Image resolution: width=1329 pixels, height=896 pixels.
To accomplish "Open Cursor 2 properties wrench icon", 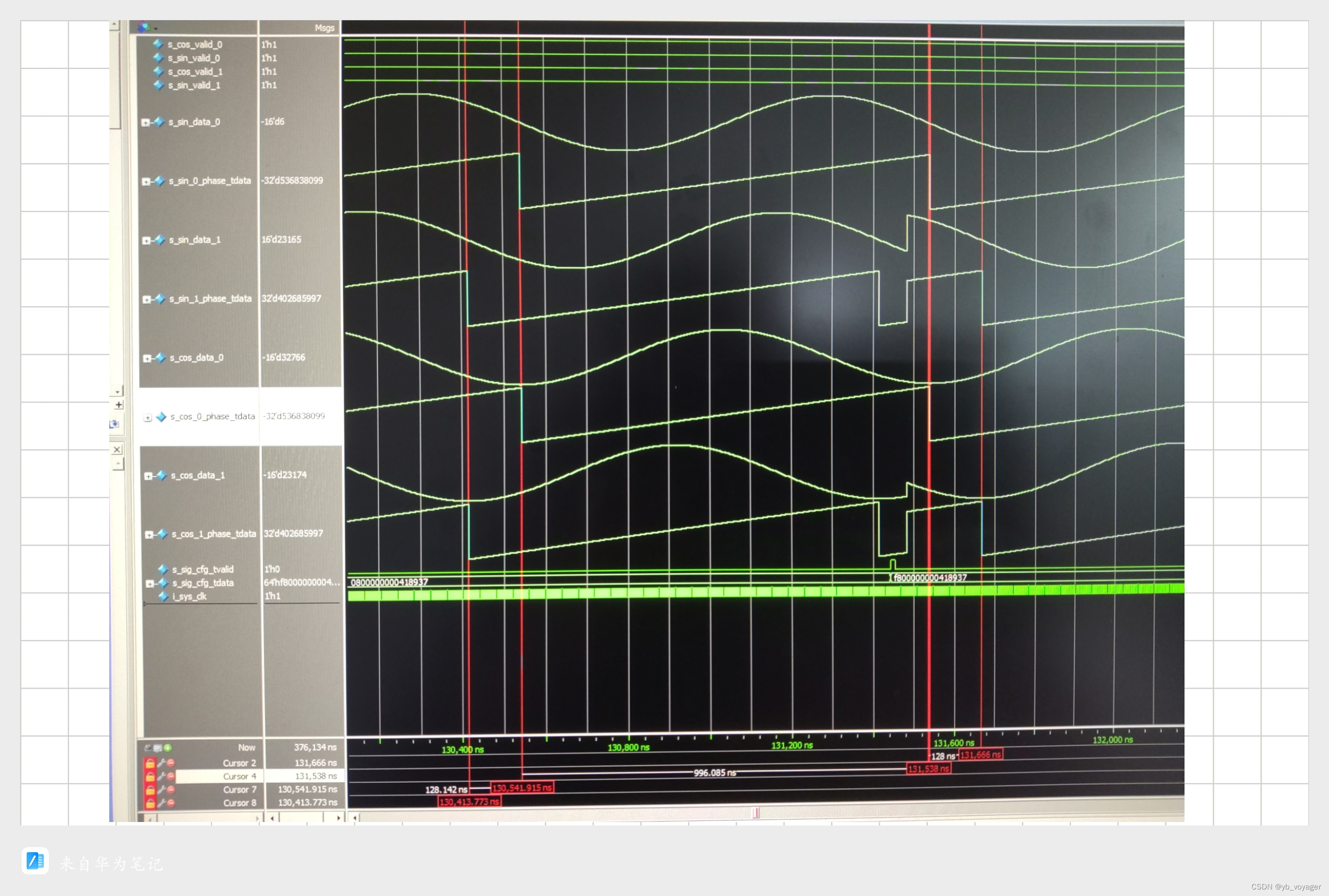I will (x=161, y=763).
